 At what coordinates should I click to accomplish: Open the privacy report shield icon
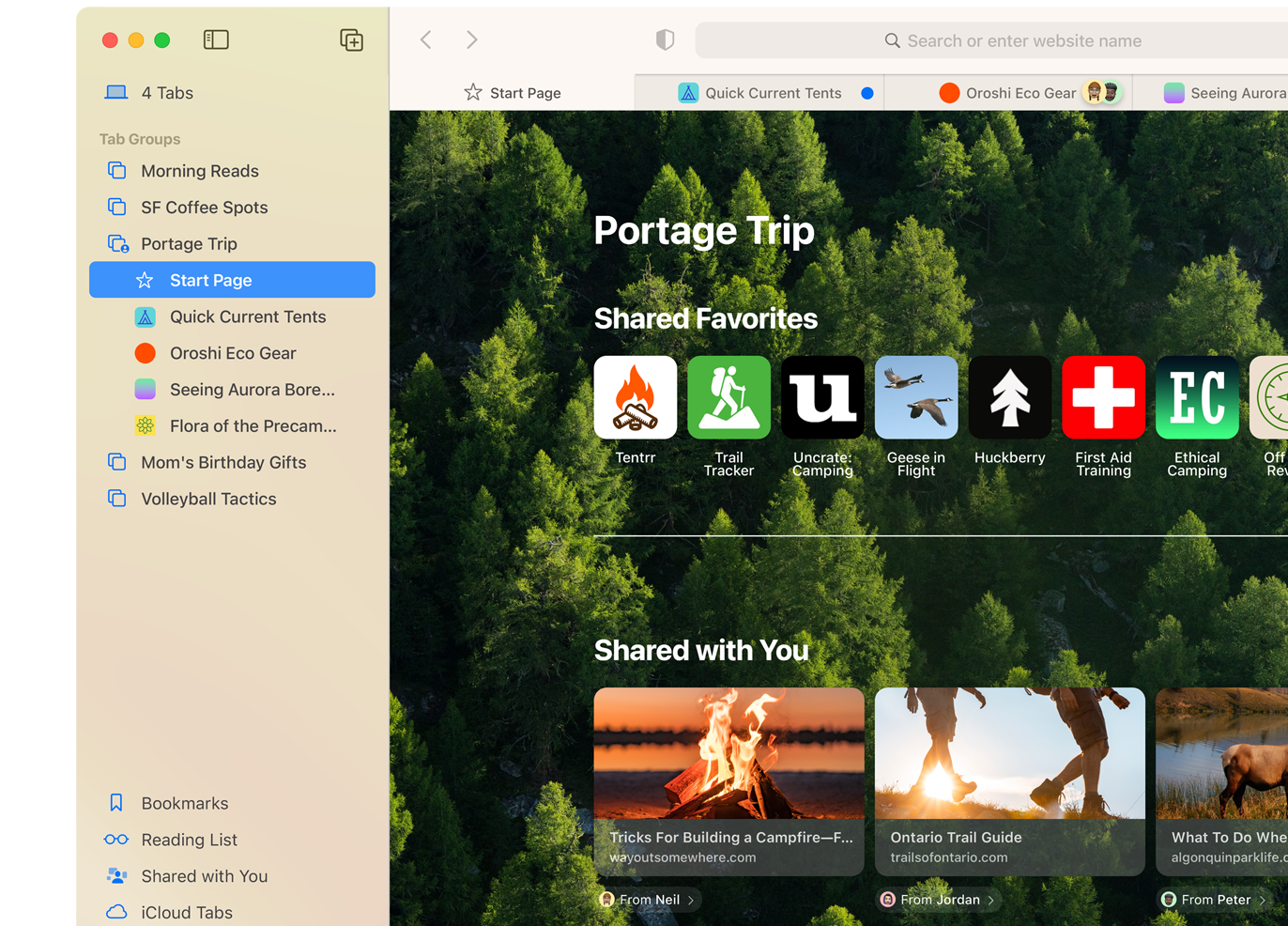click(665, 39)
